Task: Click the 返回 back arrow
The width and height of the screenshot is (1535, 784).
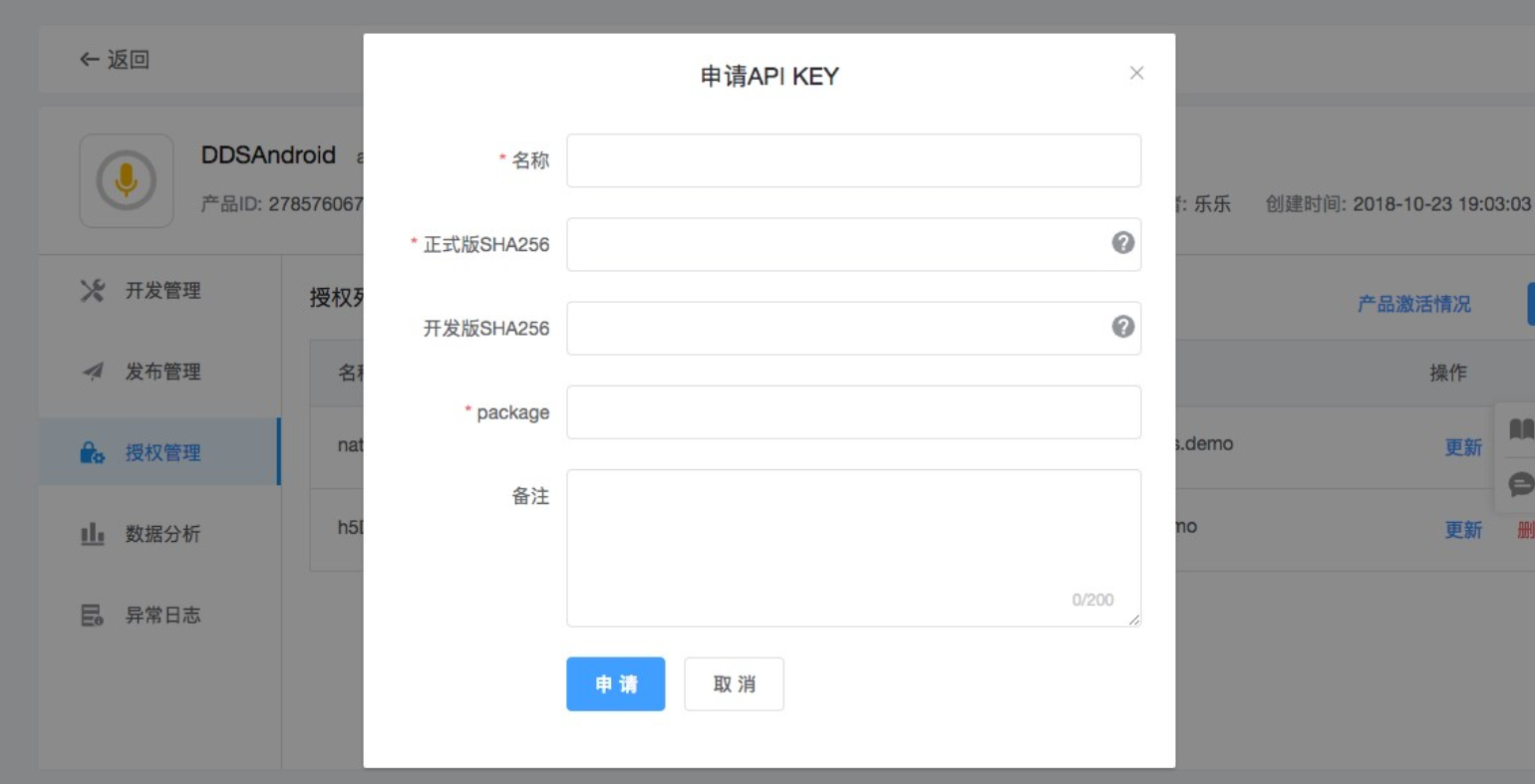Action: (114, 60)
